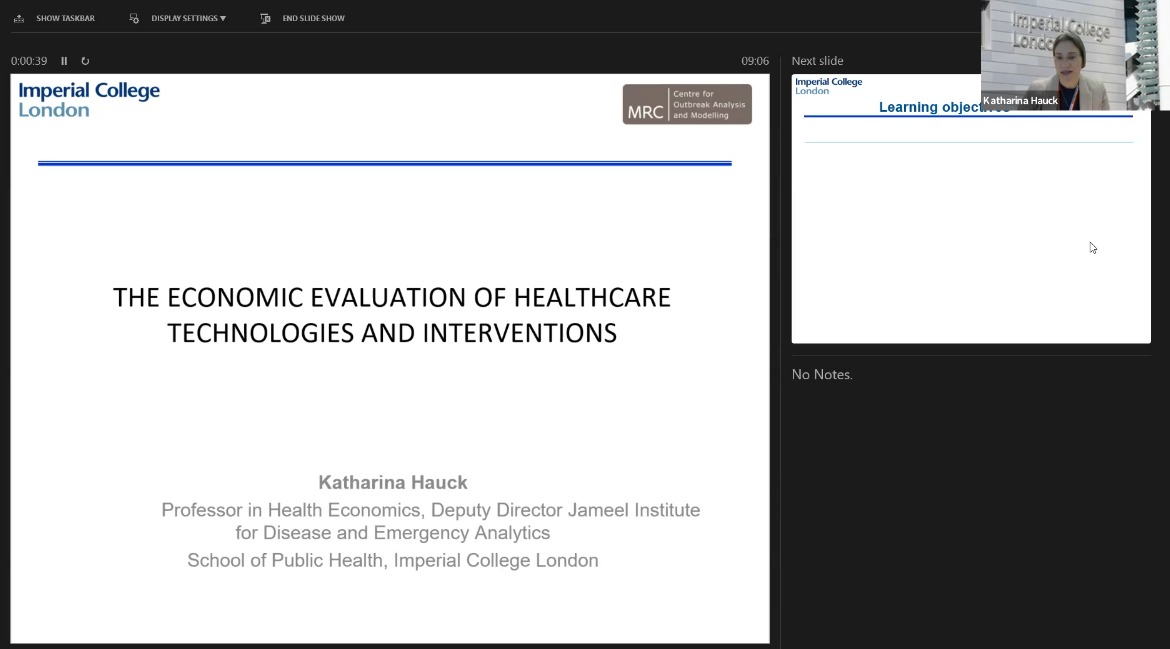Click the Show Taskbar icon
The height and width of the screenshot is (649, 1170).
[19, 18]
